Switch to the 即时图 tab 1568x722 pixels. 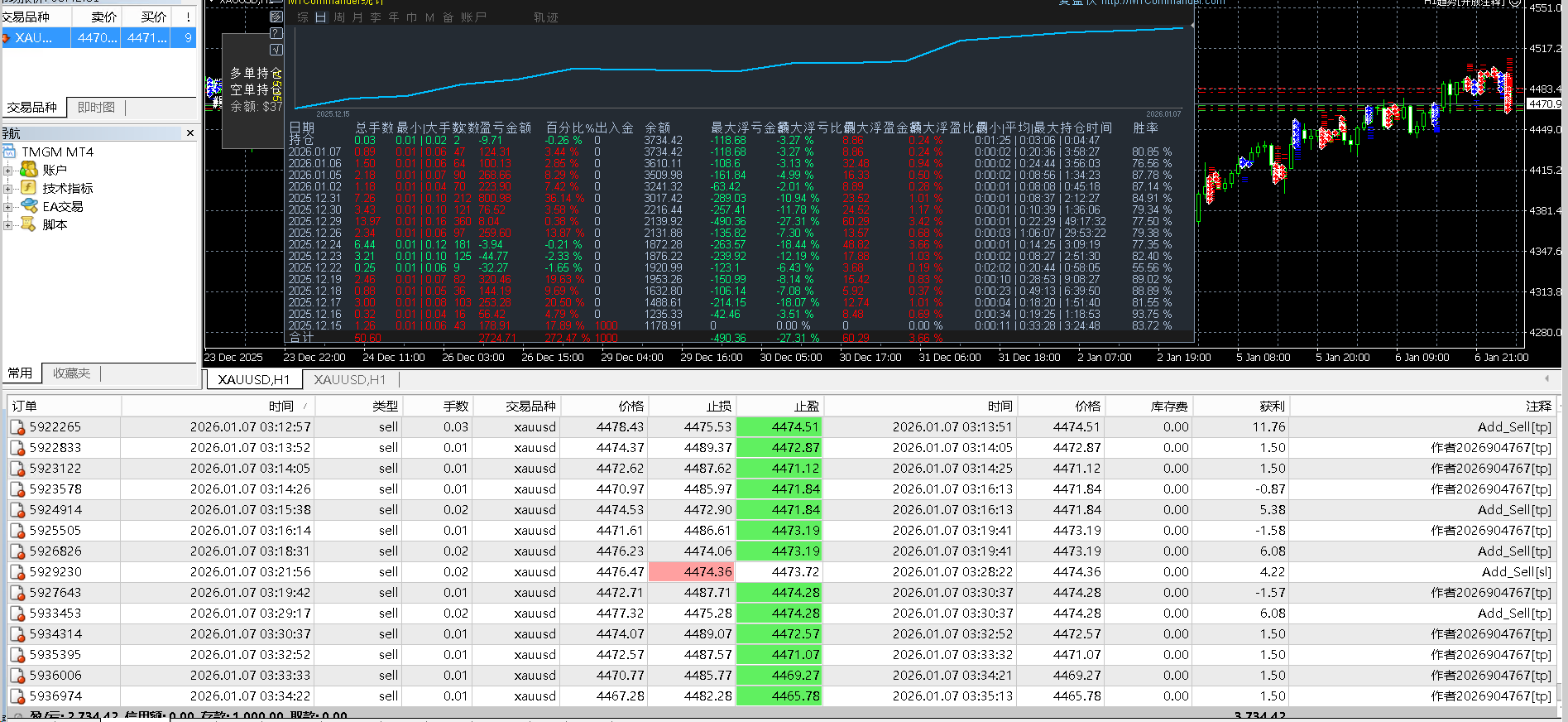coord(96,108)
